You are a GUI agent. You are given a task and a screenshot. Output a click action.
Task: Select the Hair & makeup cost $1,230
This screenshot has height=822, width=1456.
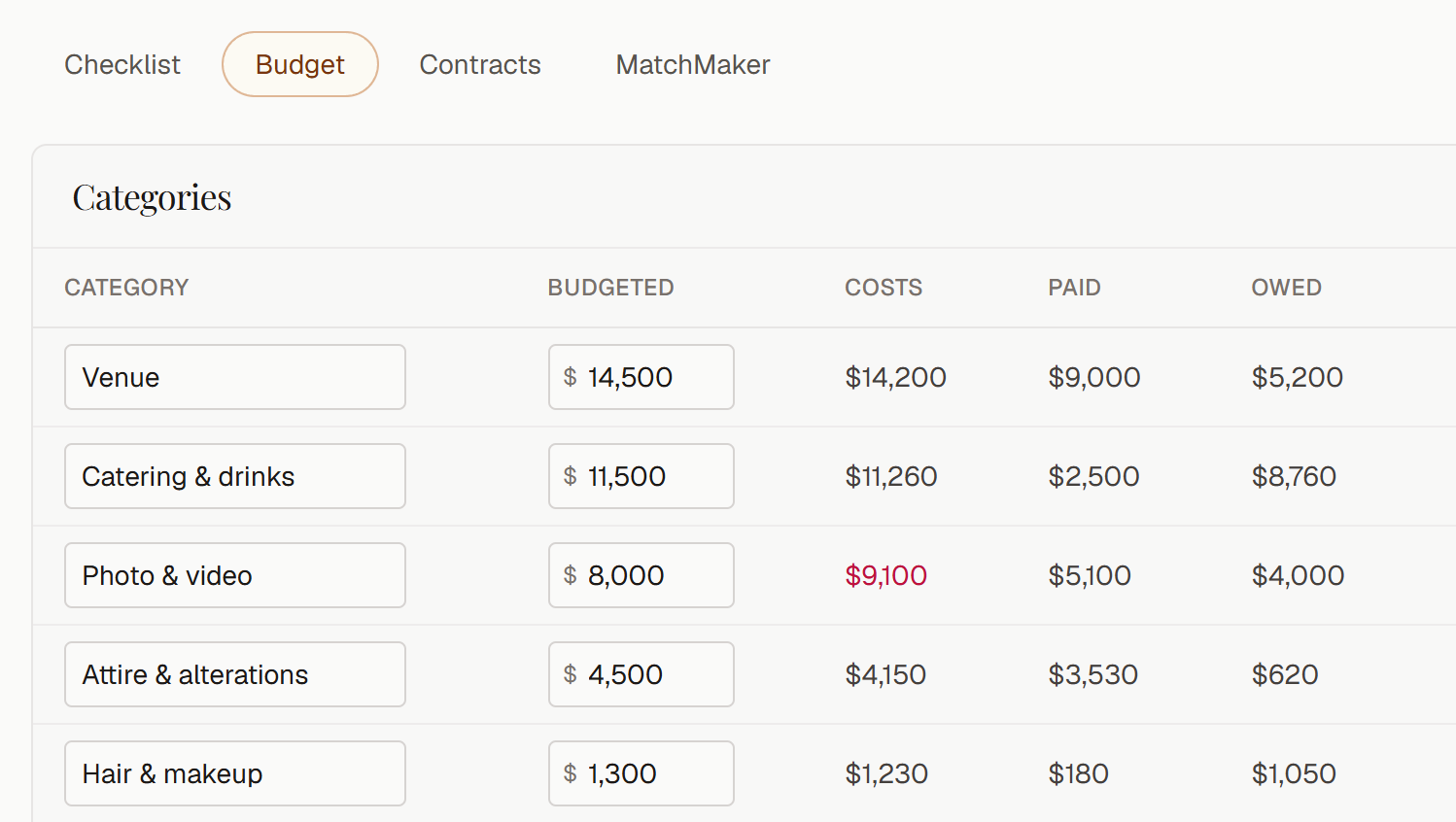pos(886,773)
